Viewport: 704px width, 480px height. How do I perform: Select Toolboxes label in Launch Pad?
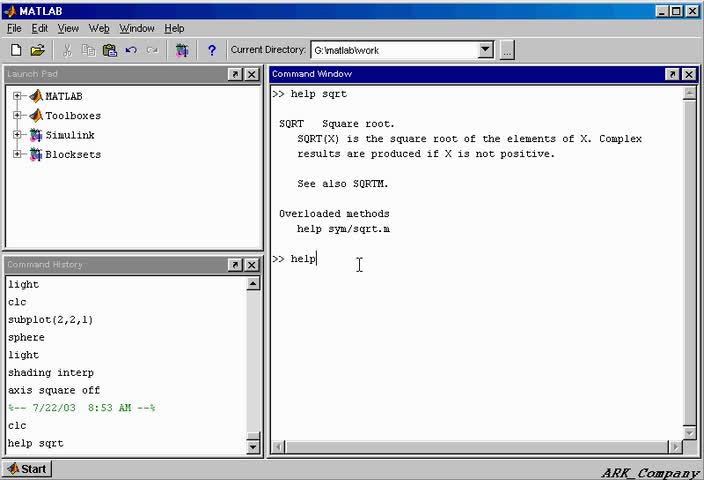[x=73, y=116]
